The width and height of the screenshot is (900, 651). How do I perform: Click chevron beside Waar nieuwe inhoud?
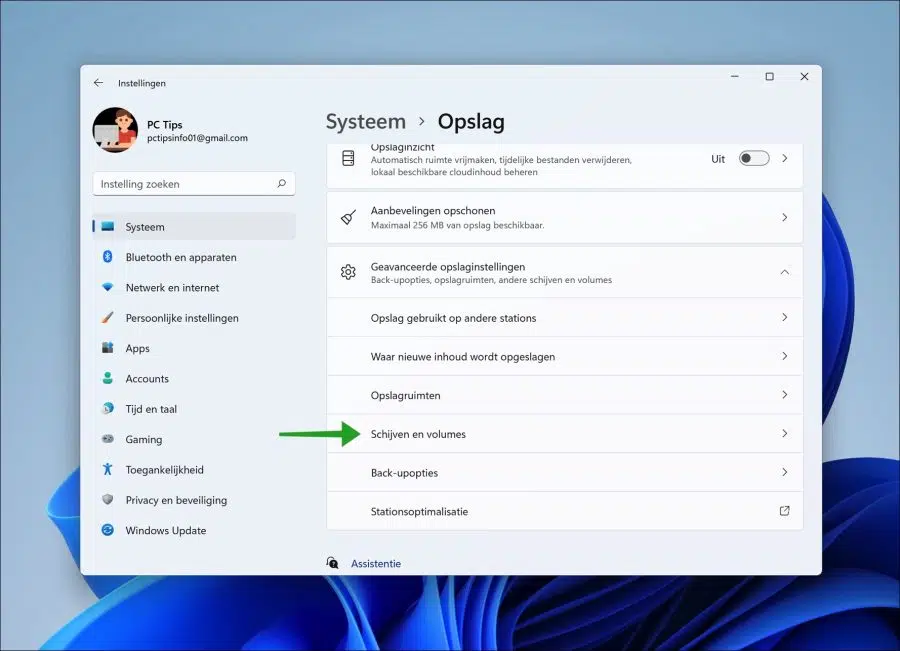point(785,356)
